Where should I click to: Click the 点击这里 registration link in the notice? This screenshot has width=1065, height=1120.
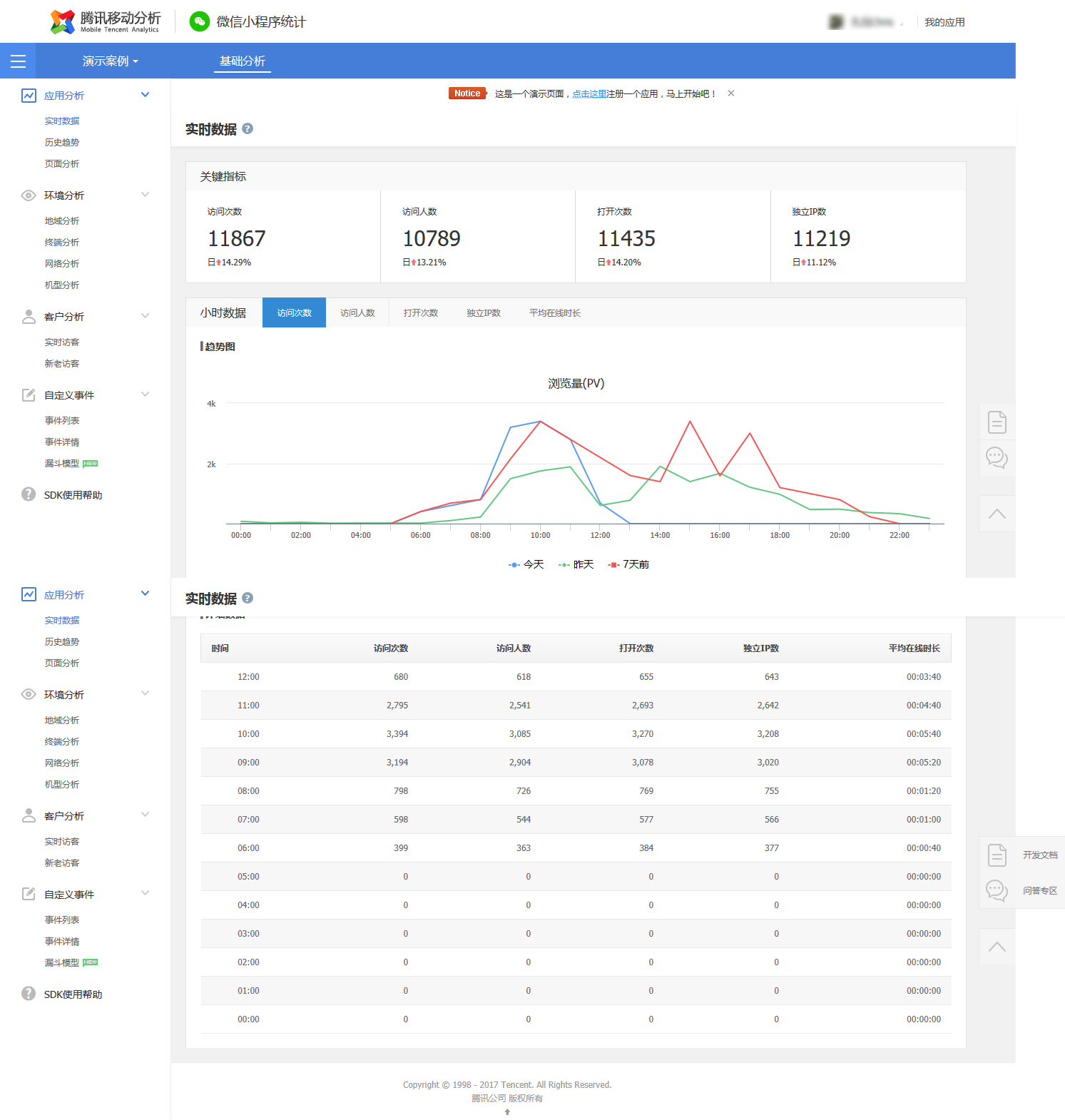point(589,93)
